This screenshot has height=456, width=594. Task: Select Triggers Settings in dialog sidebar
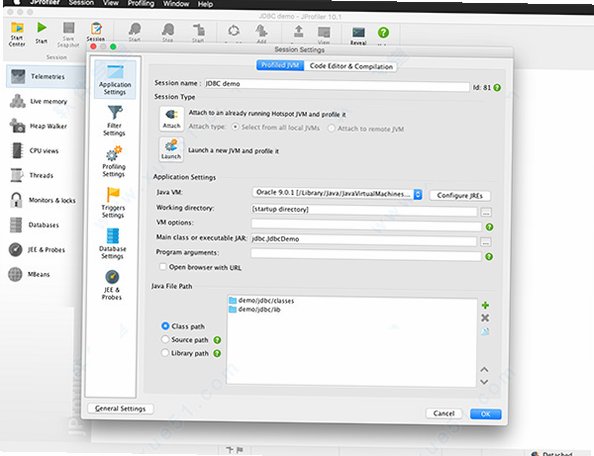point(113,203)
